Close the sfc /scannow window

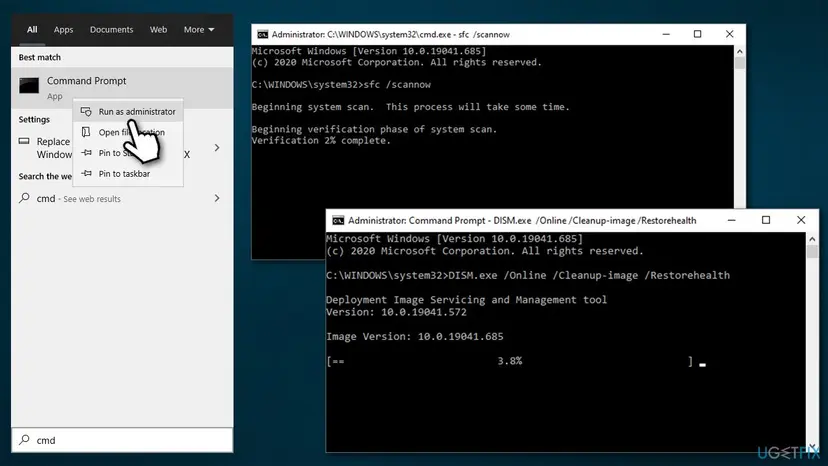coord(730,34)
